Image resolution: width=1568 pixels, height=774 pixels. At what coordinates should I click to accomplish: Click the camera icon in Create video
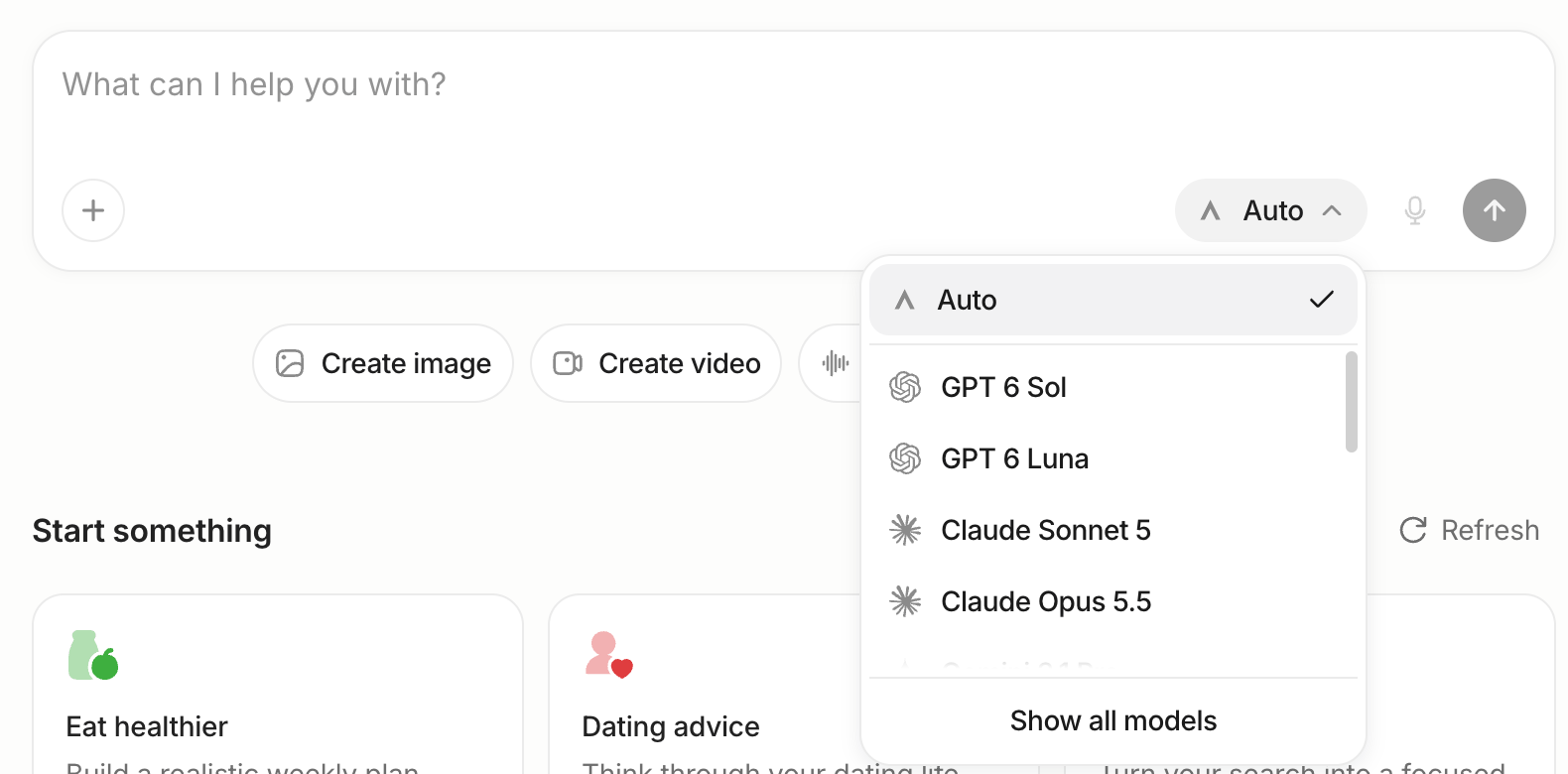point(568,363)
